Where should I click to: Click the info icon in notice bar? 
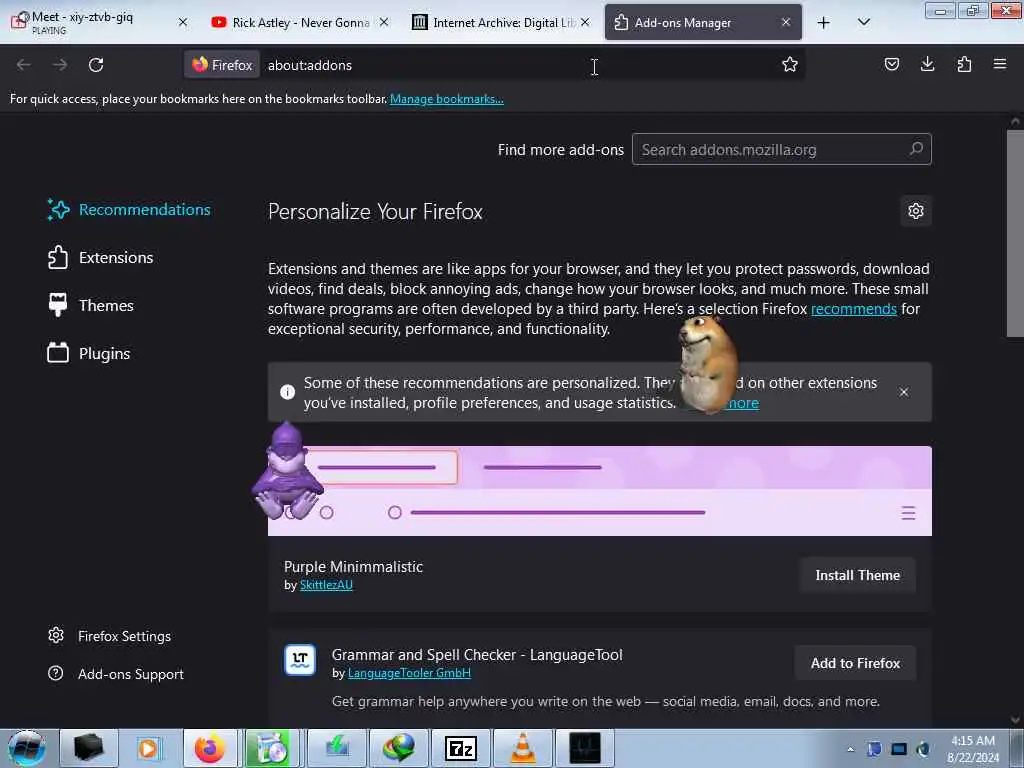tap(287, 392)
